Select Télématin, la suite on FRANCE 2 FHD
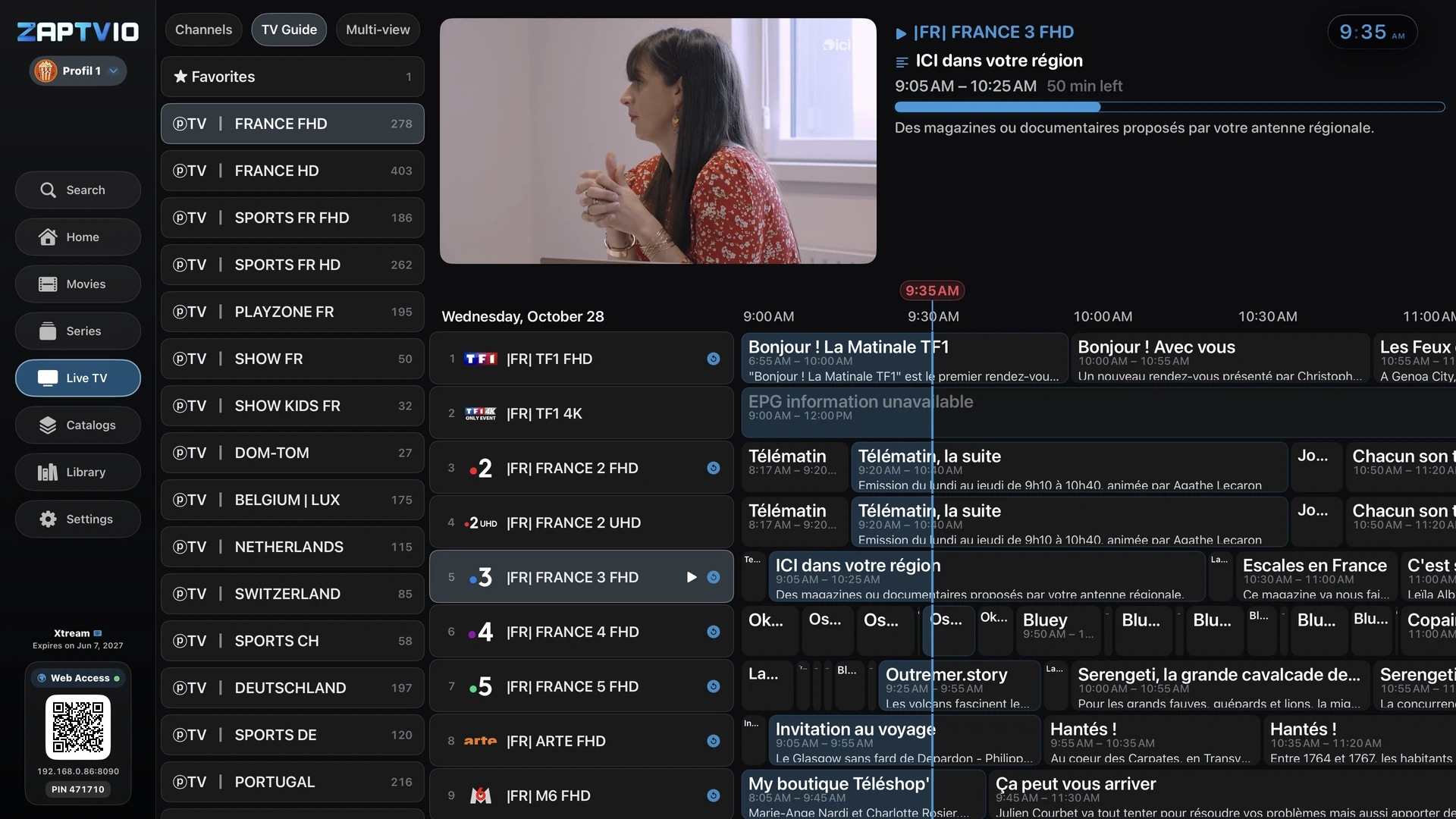 point(1069,468)
